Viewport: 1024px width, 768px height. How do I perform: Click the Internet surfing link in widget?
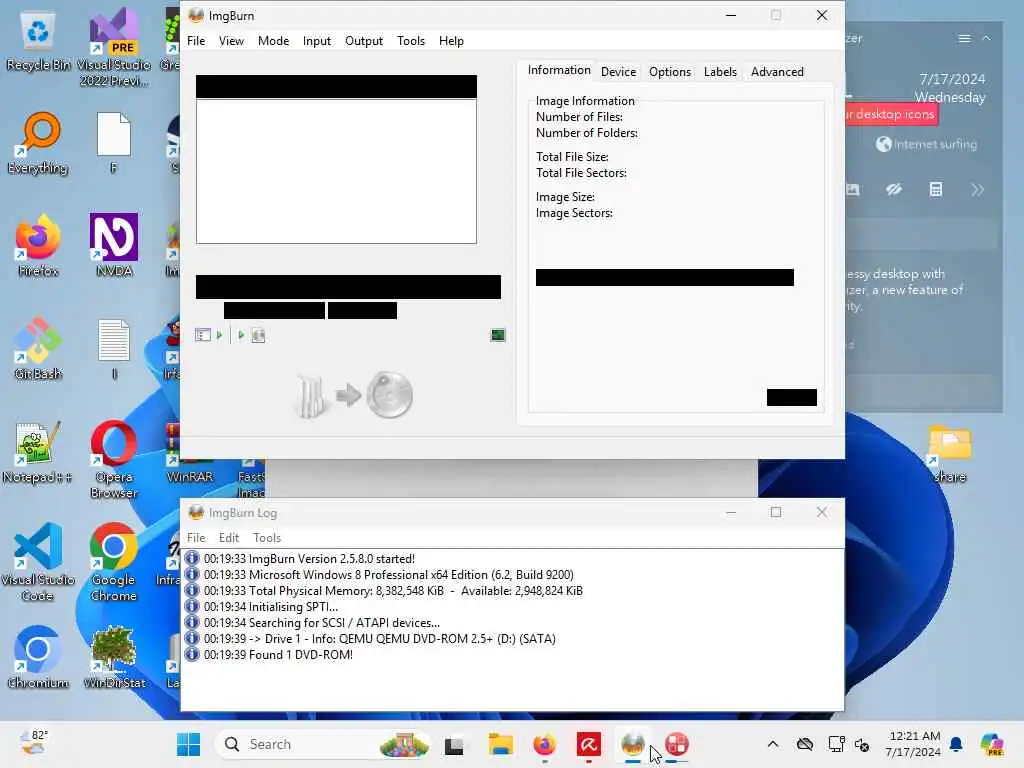coord(927,144)
